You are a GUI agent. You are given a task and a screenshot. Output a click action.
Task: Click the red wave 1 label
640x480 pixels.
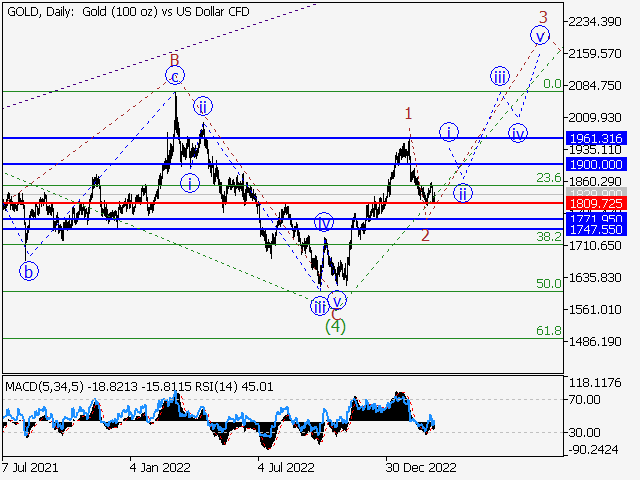[x=409, y=113]
